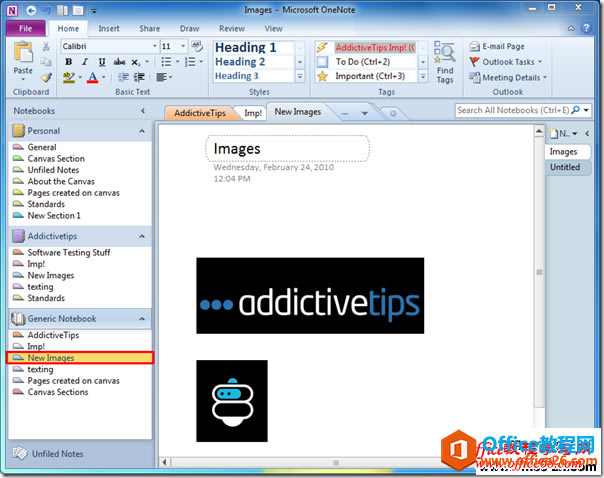Open the Meeting Details menu
604x478 pixels.
pyautogui.click(x=508, y=77)
